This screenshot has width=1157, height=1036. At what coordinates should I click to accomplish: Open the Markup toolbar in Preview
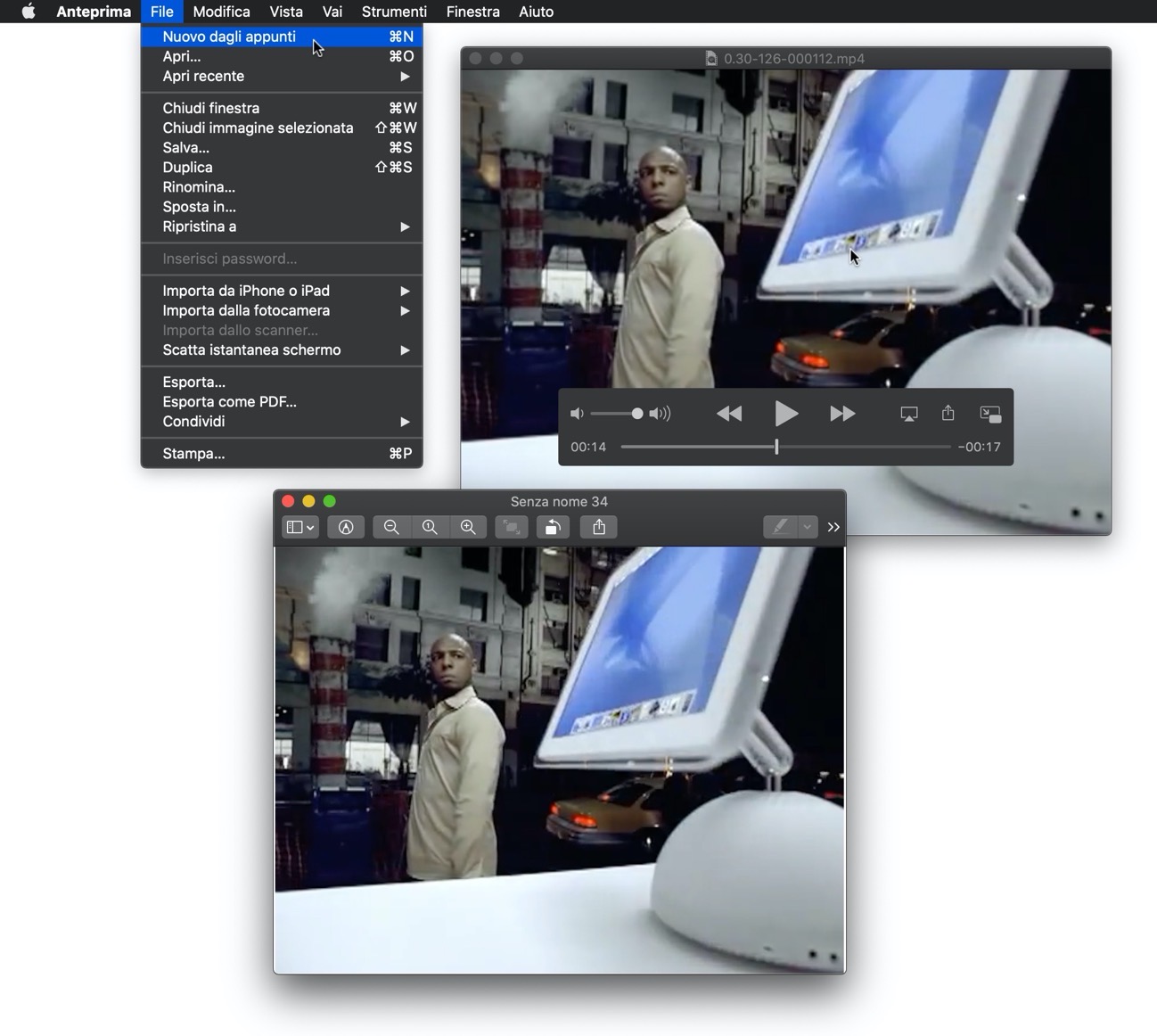(346, 528)
